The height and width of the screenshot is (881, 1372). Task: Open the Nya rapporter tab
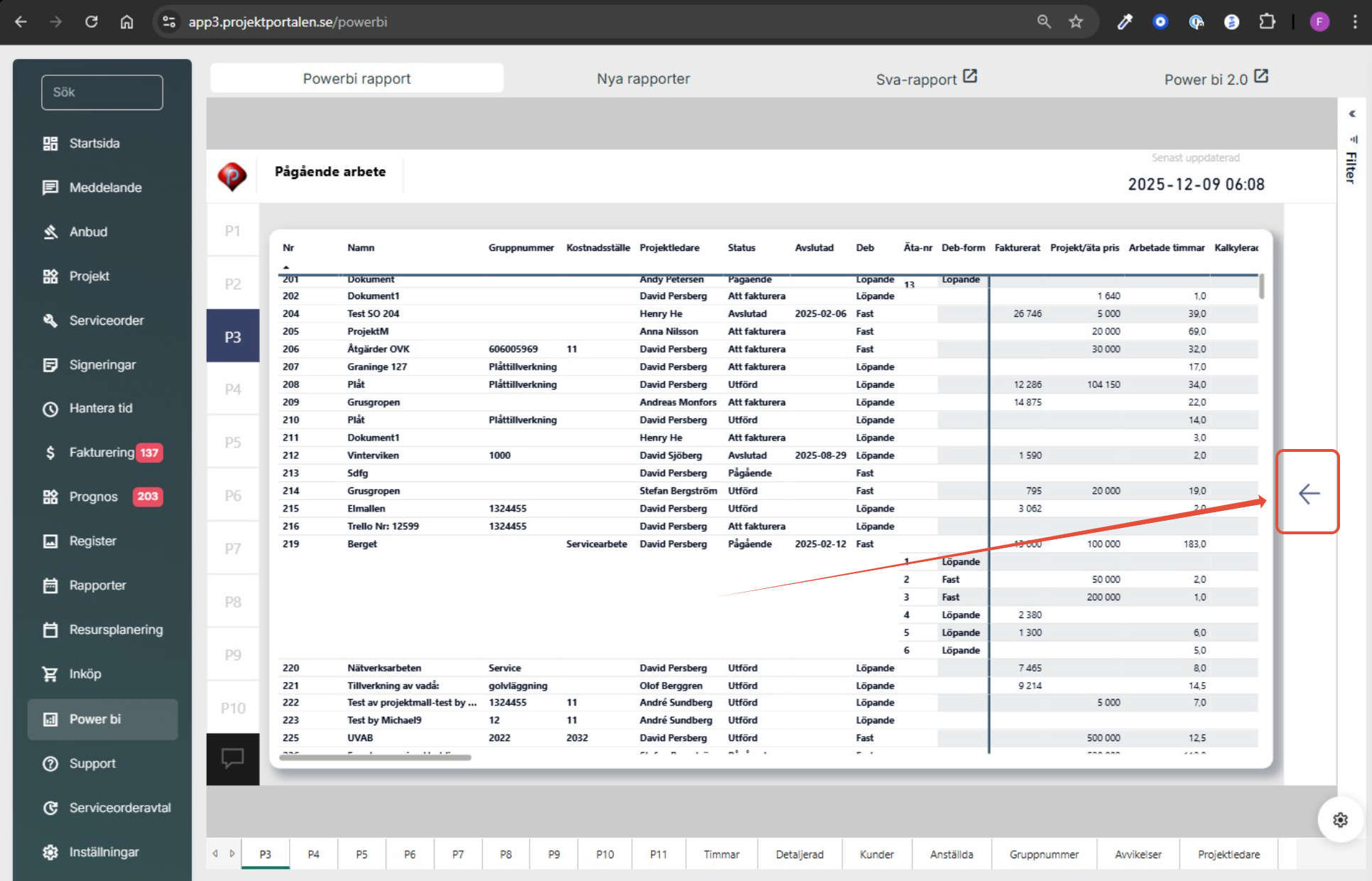(643, 79)
